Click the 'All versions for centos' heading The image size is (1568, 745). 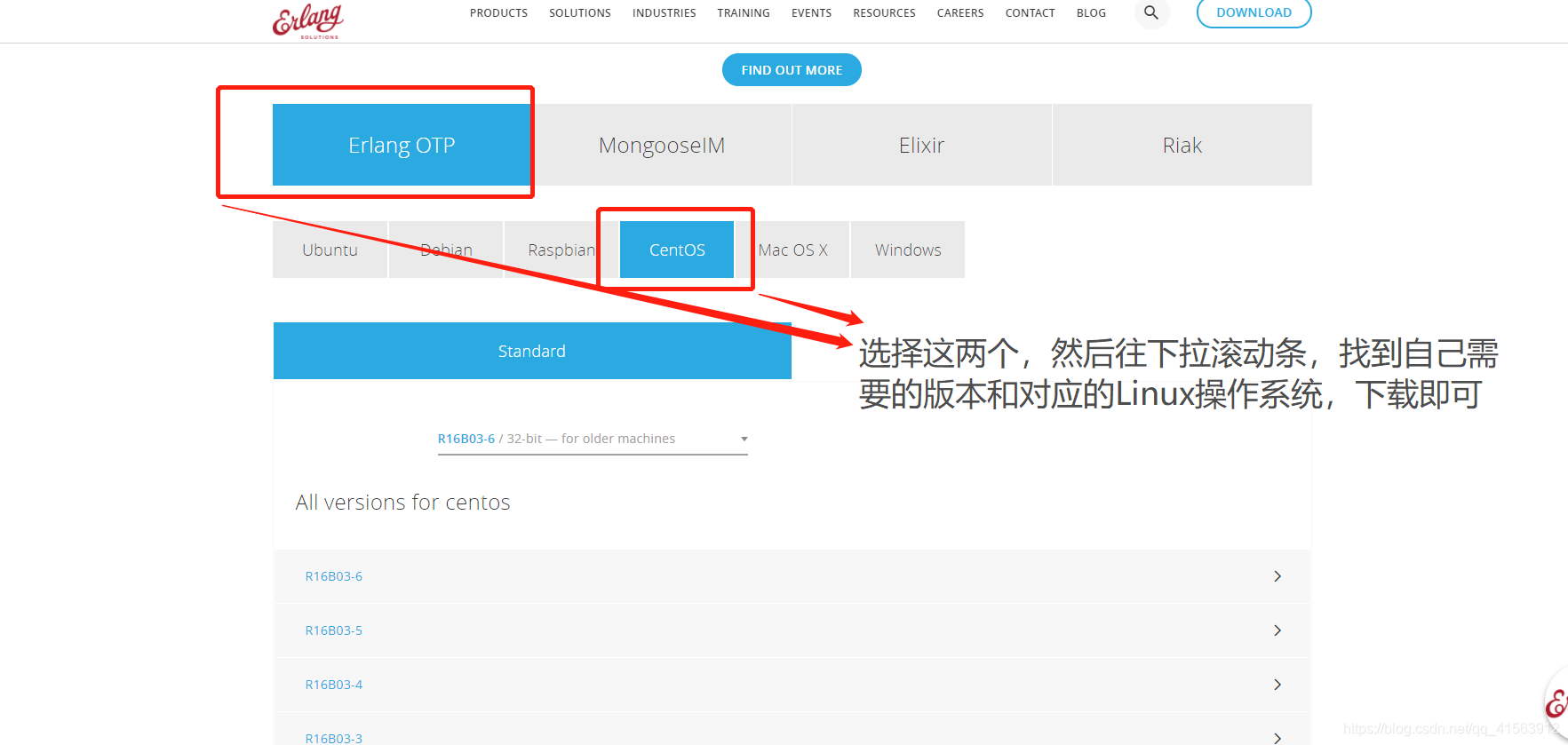[402, 503]
